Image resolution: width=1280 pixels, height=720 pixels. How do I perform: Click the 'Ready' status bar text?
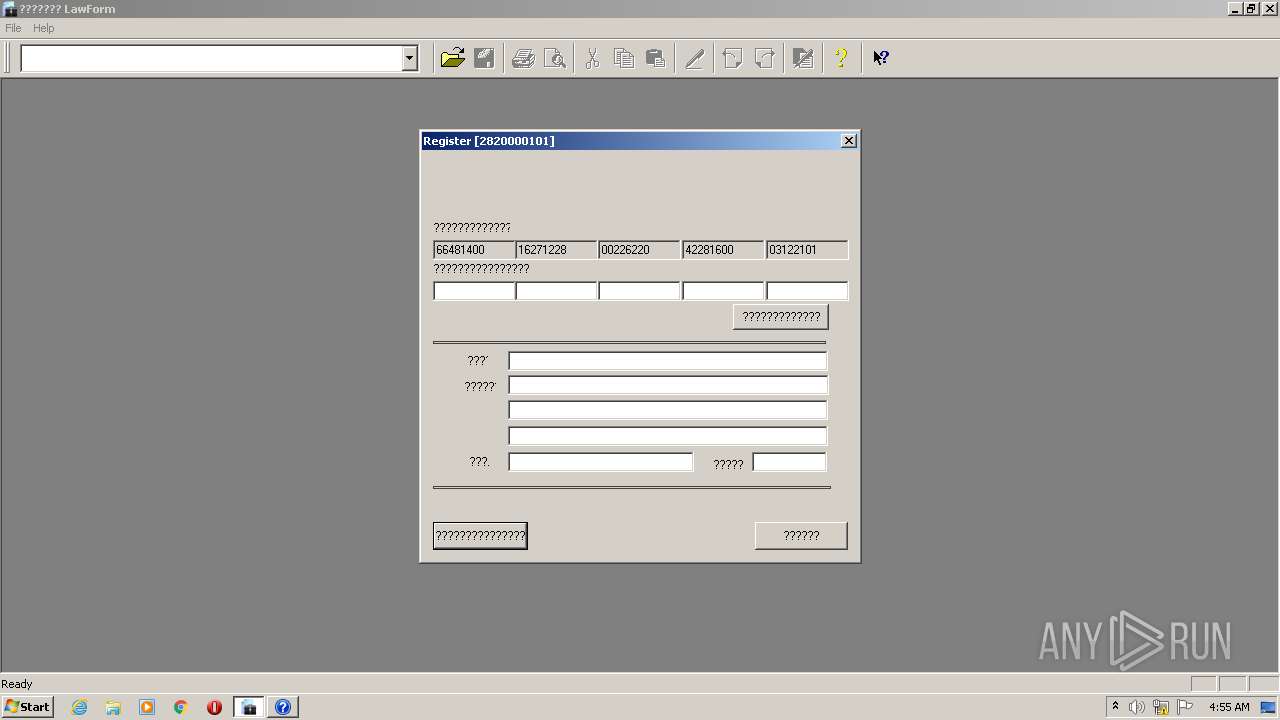[x=17, y=684]
